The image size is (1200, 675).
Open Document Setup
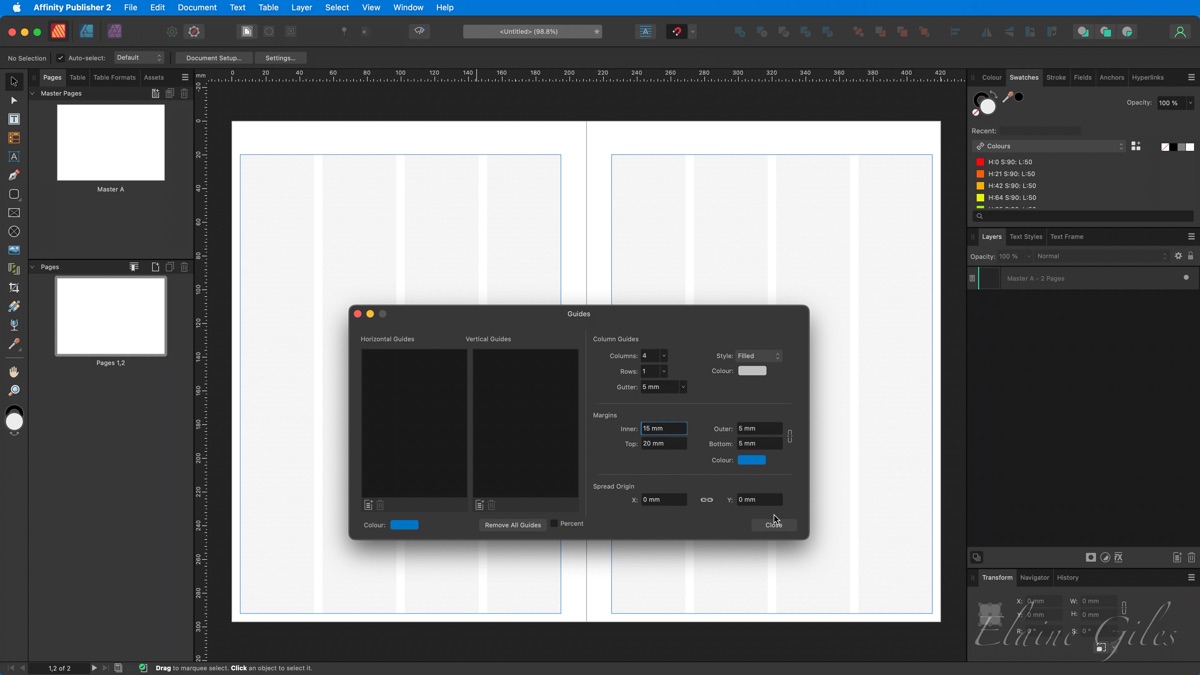pos(214,58)
